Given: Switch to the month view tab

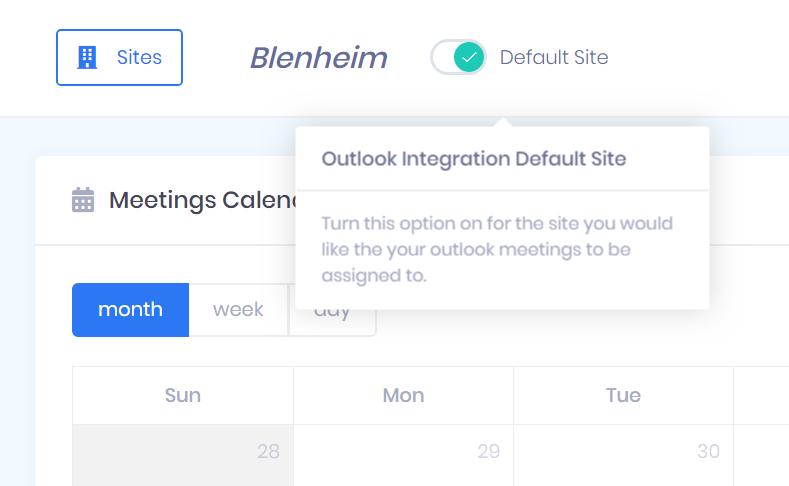Looking at the screenshot, I should 130,310.
